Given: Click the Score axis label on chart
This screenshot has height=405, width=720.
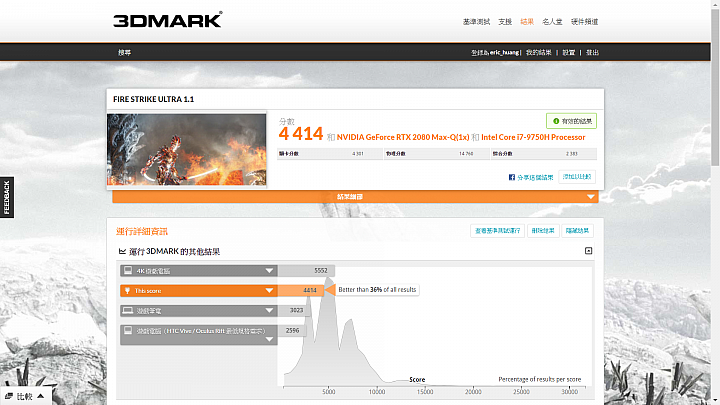Looking at the screenshot, I should [x=417, y=380].
